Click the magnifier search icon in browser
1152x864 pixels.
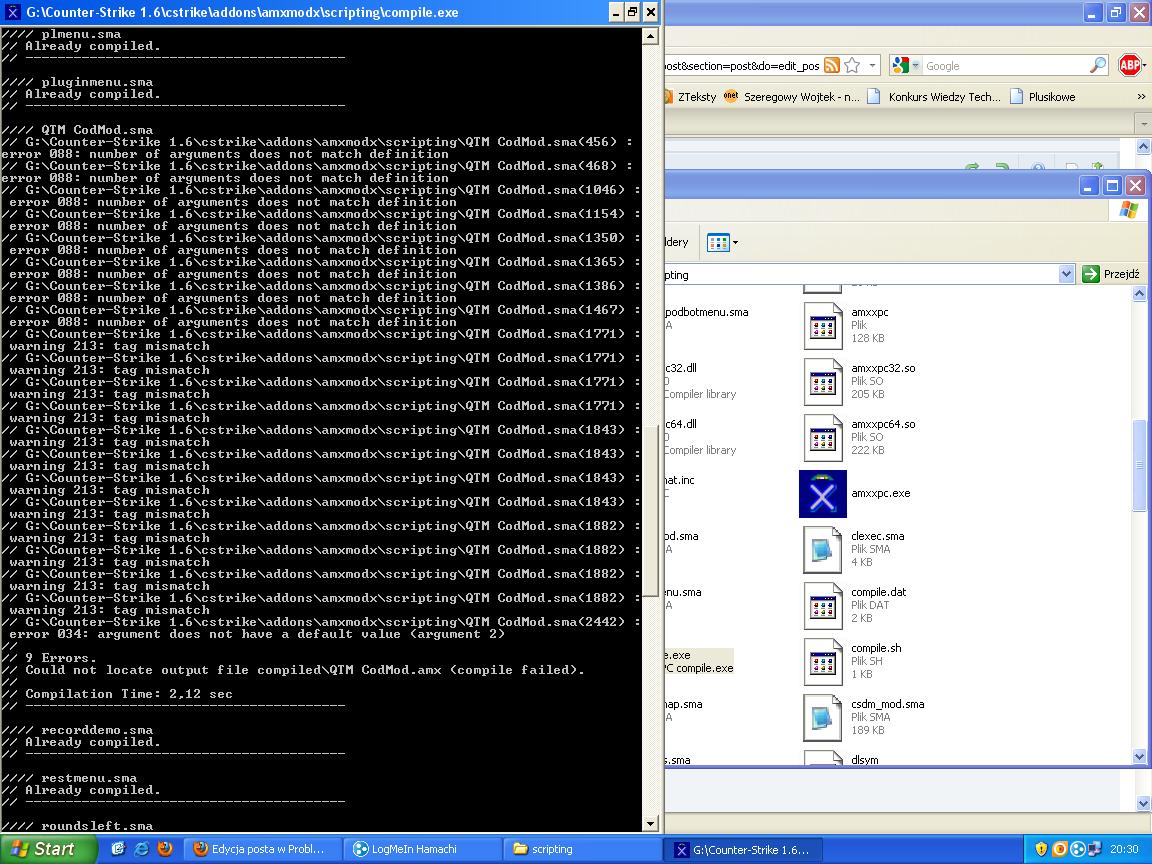point(1097,65)
